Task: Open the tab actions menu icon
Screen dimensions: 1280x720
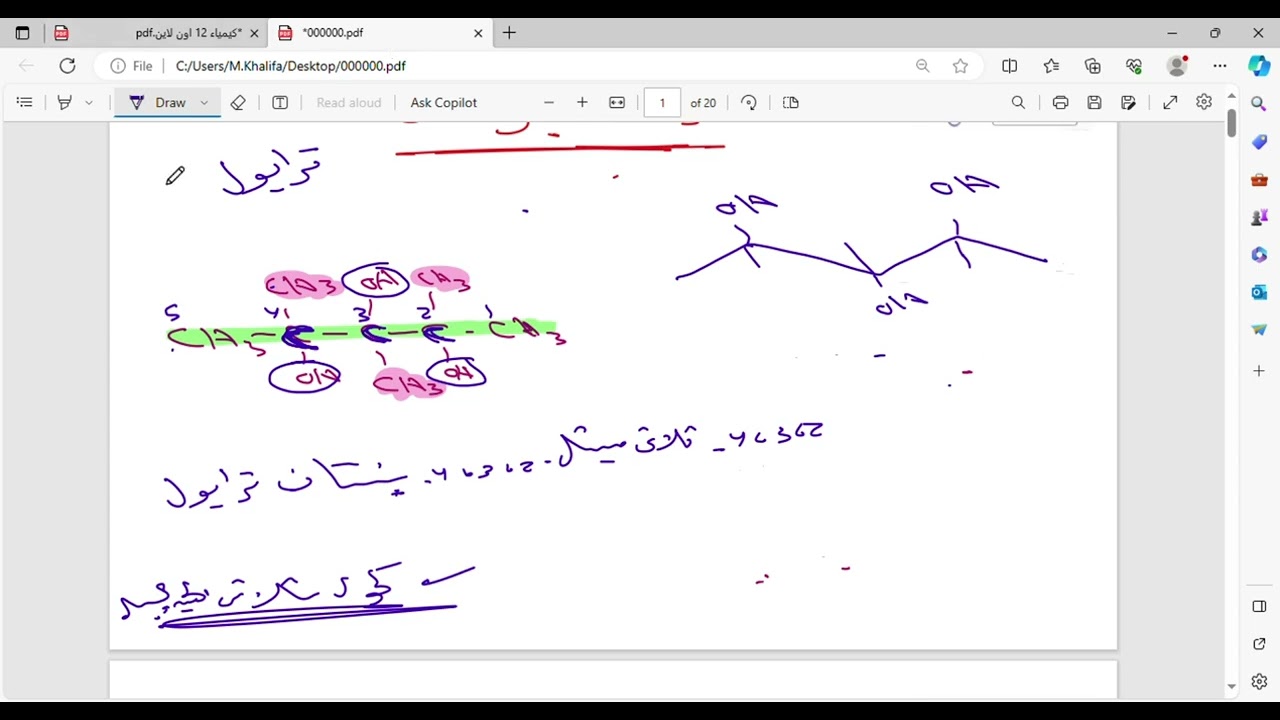Action: pos(22,33)
